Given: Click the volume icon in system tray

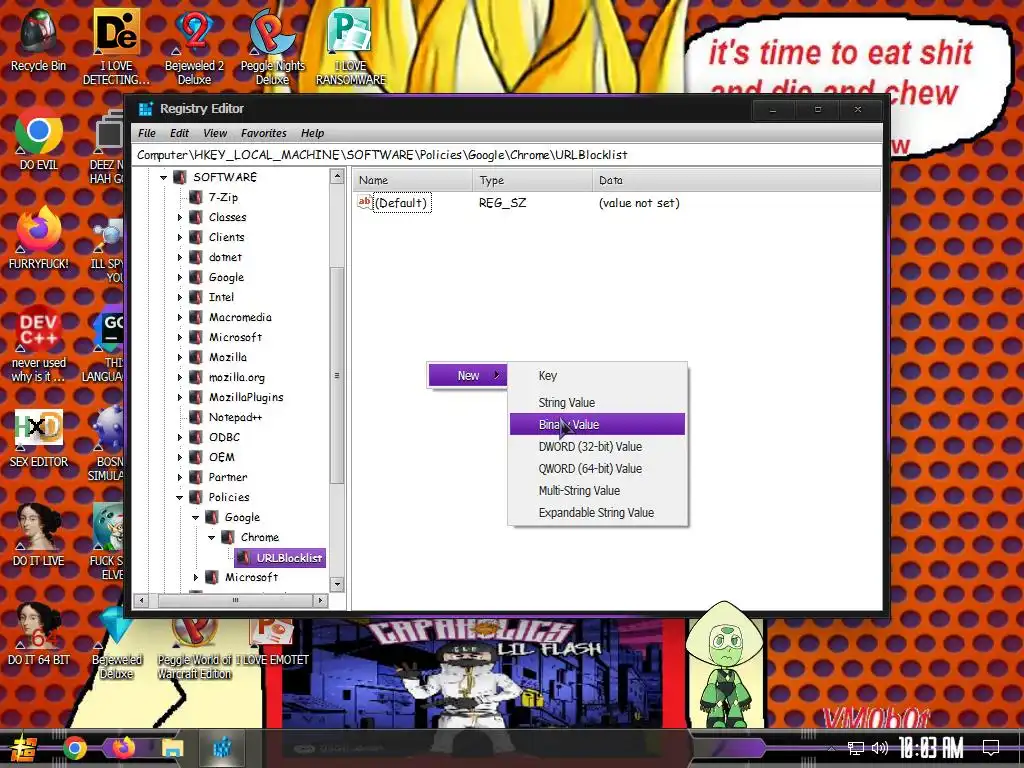Looking at the screenshot, I should pos(880,748).
